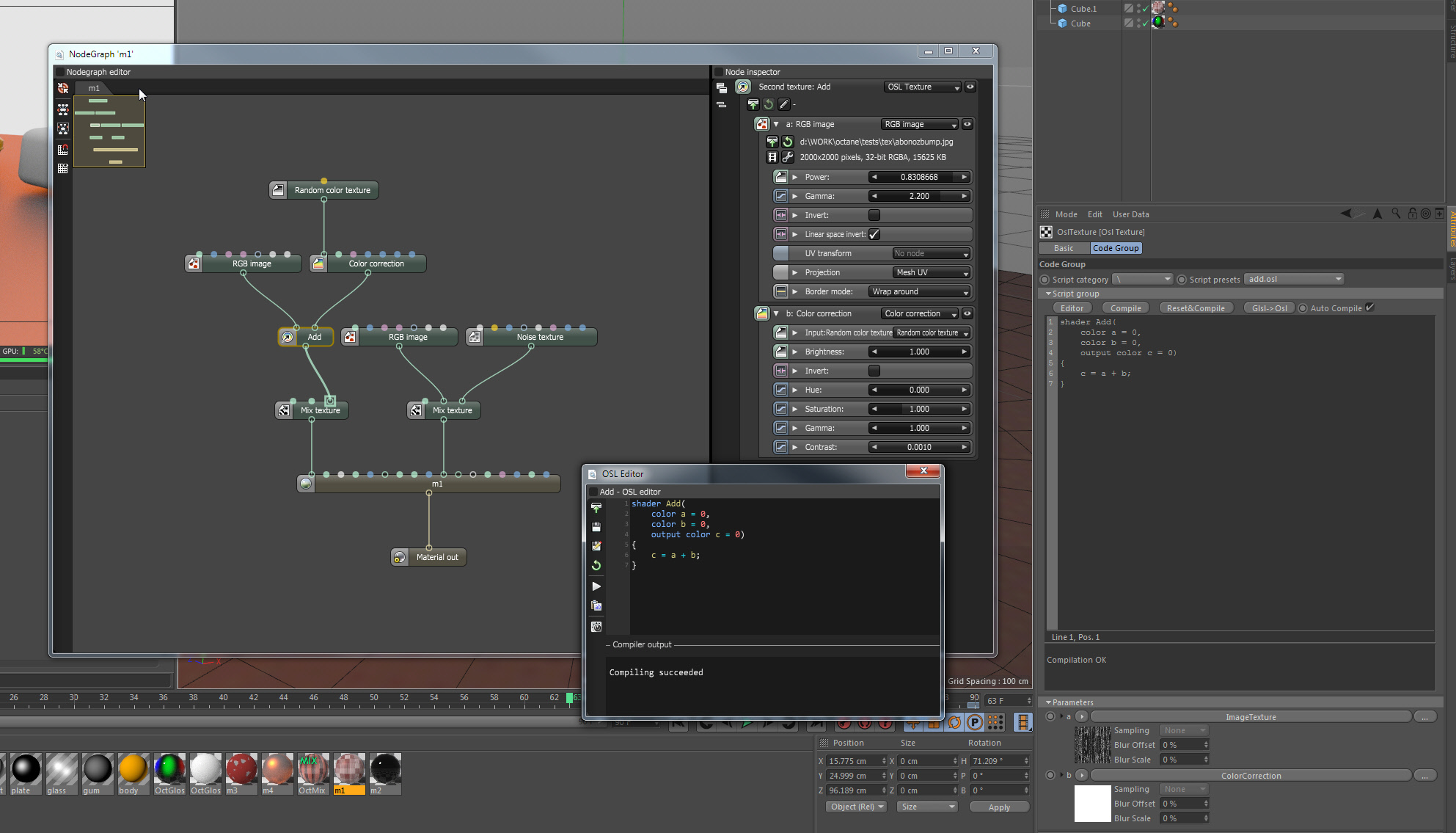Click the green reload icon in OSL Editor
The image size is (1456, 833).
[x=596, y=565]
